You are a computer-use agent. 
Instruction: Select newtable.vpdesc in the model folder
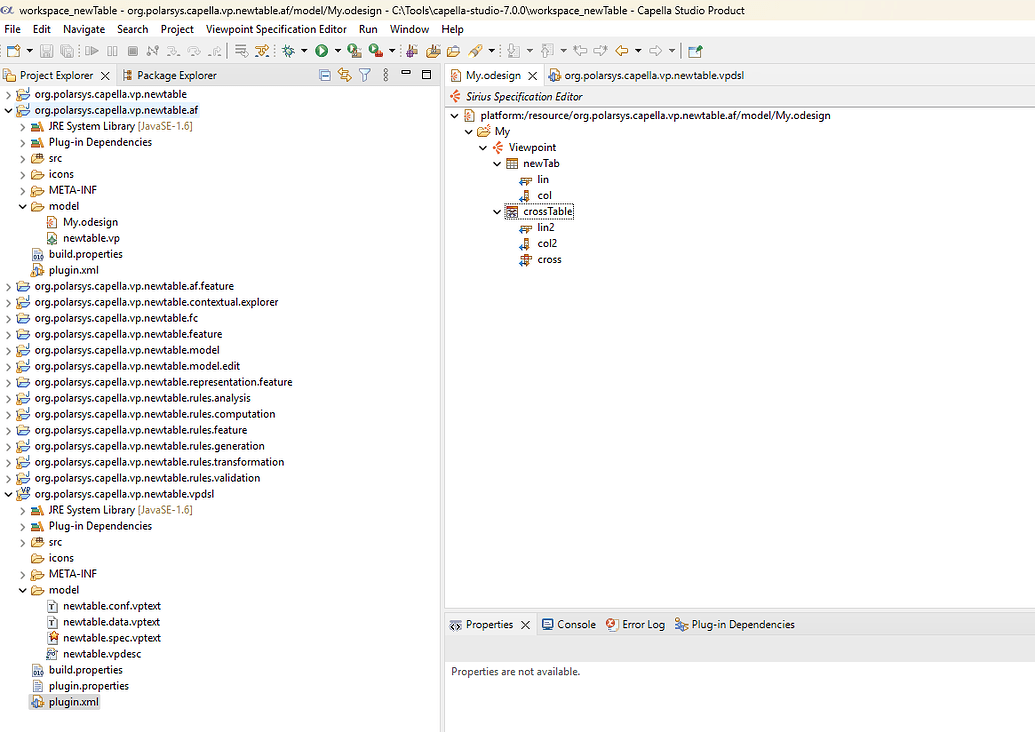tap(101, 653)
